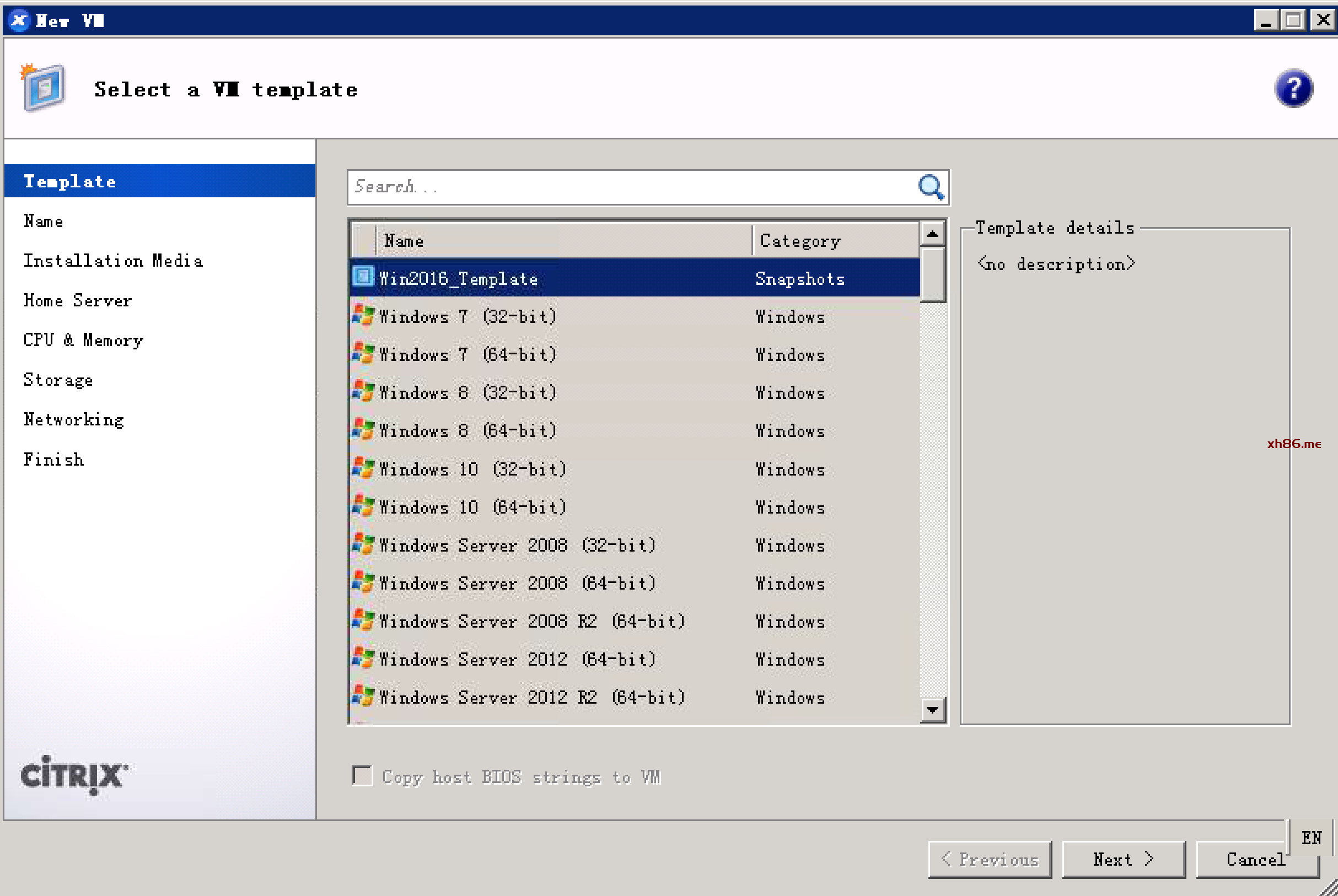Enable Copy host BIOS strings to VM
This screenshot has height=896, width=1338.
[x=362, y=776]
